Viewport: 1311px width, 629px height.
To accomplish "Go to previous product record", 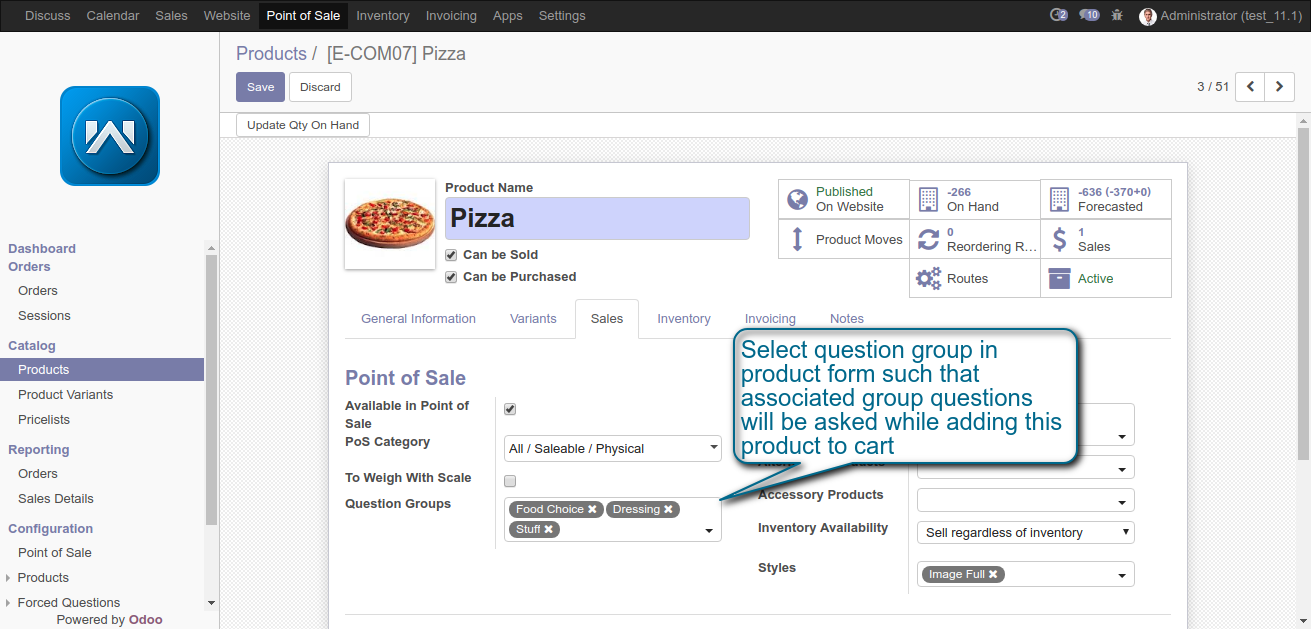I will 1250,87.
